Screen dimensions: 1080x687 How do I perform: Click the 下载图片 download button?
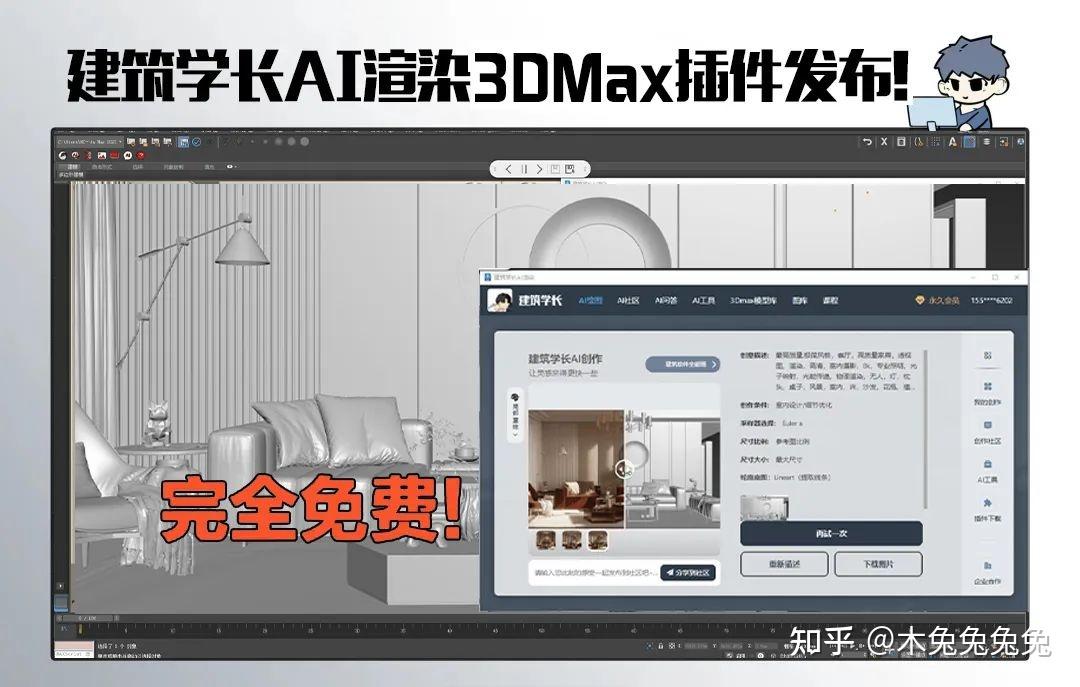click(x=878, y=563)
